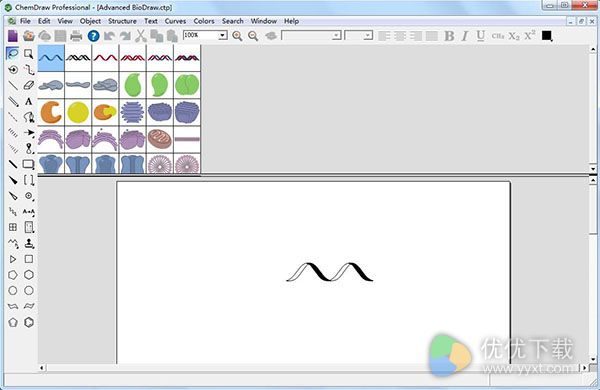Select the Cyclopropane ring tool
This screenshot has height=390, width=600.
(13, 259)
